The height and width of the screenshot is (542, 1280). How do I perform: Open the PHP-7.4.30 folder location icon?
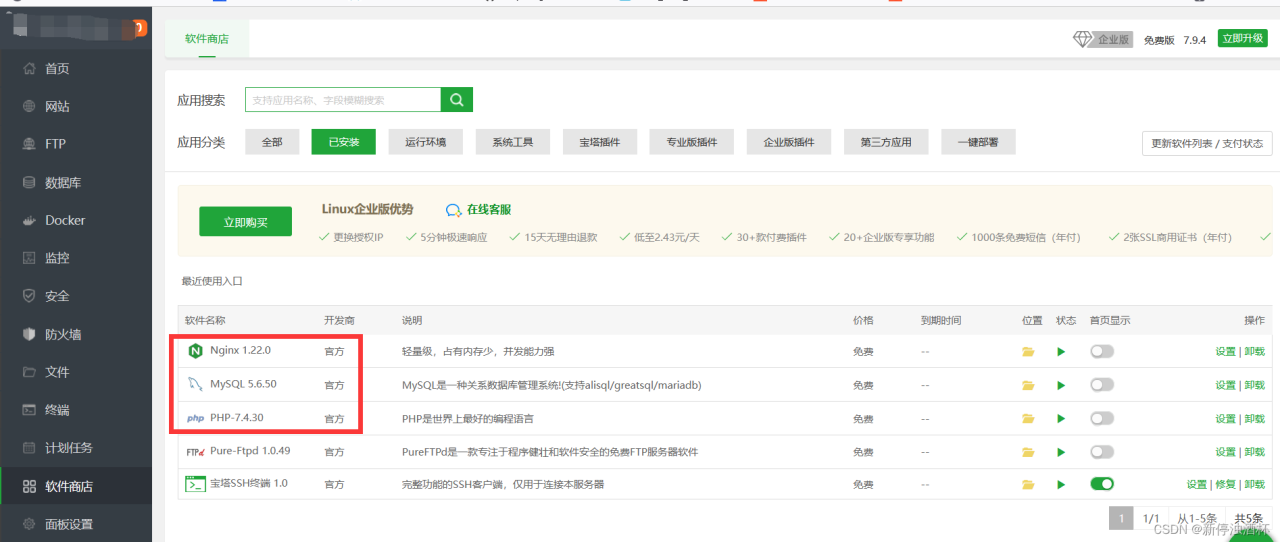pos(1028,419)
